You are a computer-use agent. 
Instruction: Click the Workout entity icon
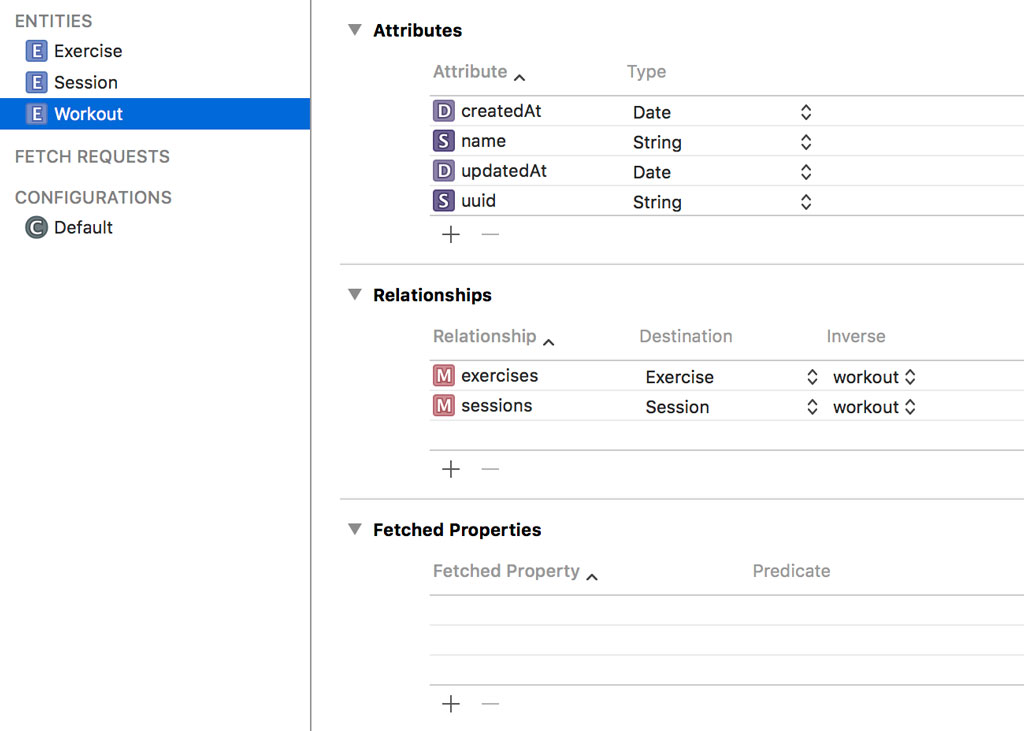click(37, 114)
